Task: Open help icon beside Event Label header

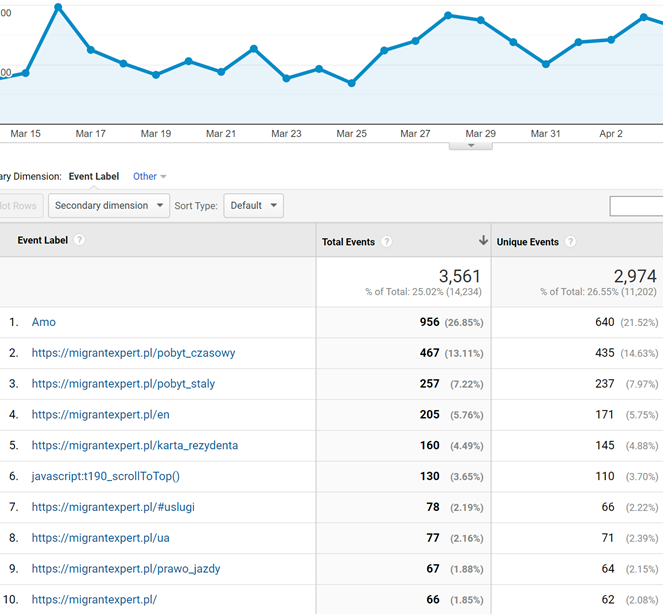Action: pyautogui.click(x=79, y=240)
